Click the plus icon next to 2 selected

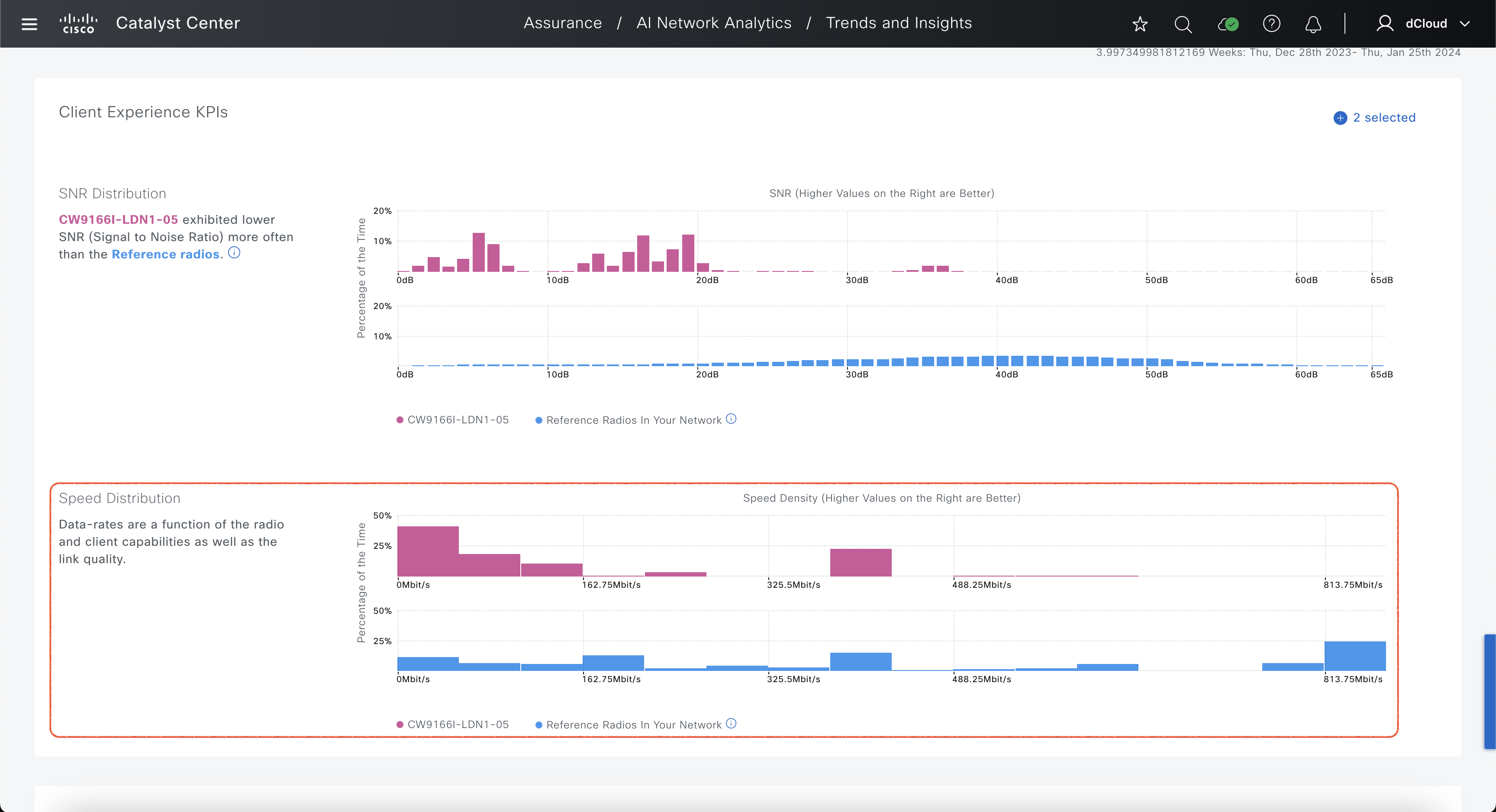click(x=1340, y=118)
